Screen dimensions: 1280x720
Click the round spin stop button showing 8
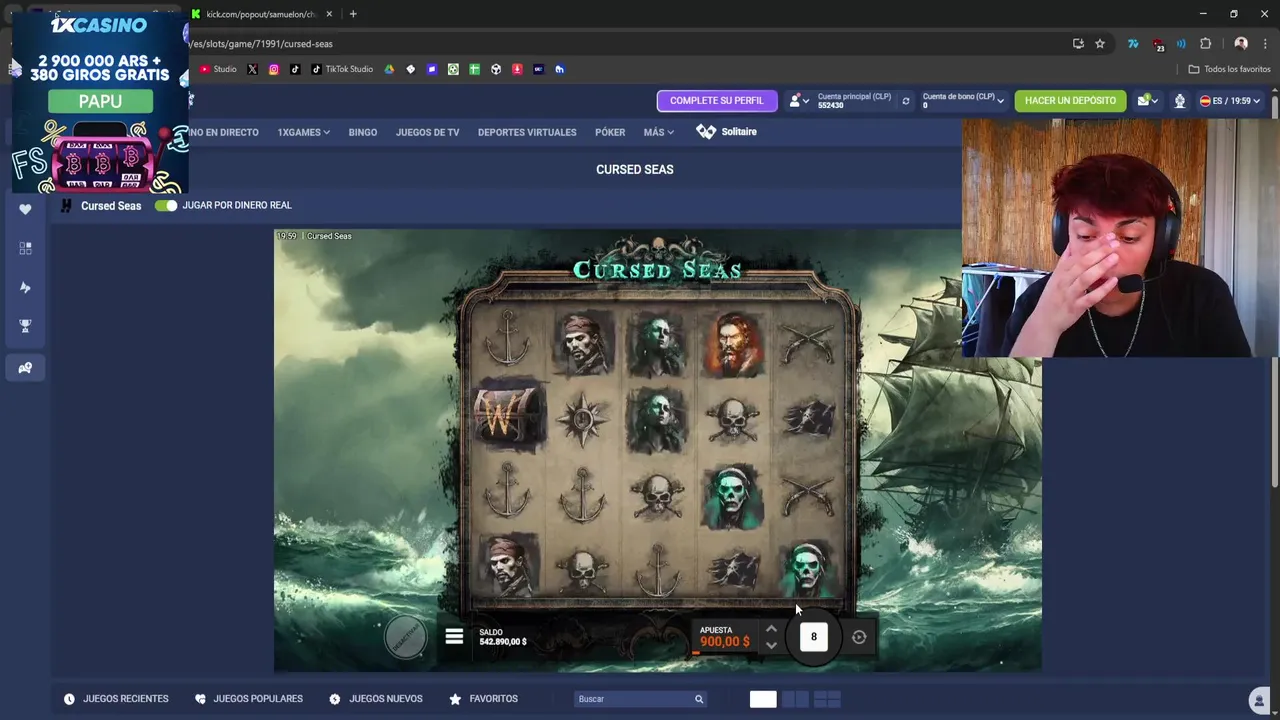(814, 637)
